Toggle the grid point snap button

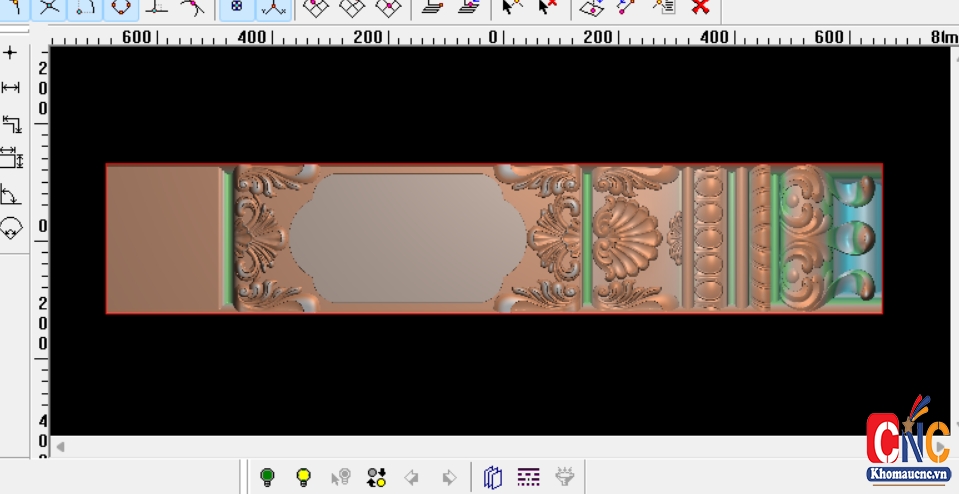click(x=237, y=8)
